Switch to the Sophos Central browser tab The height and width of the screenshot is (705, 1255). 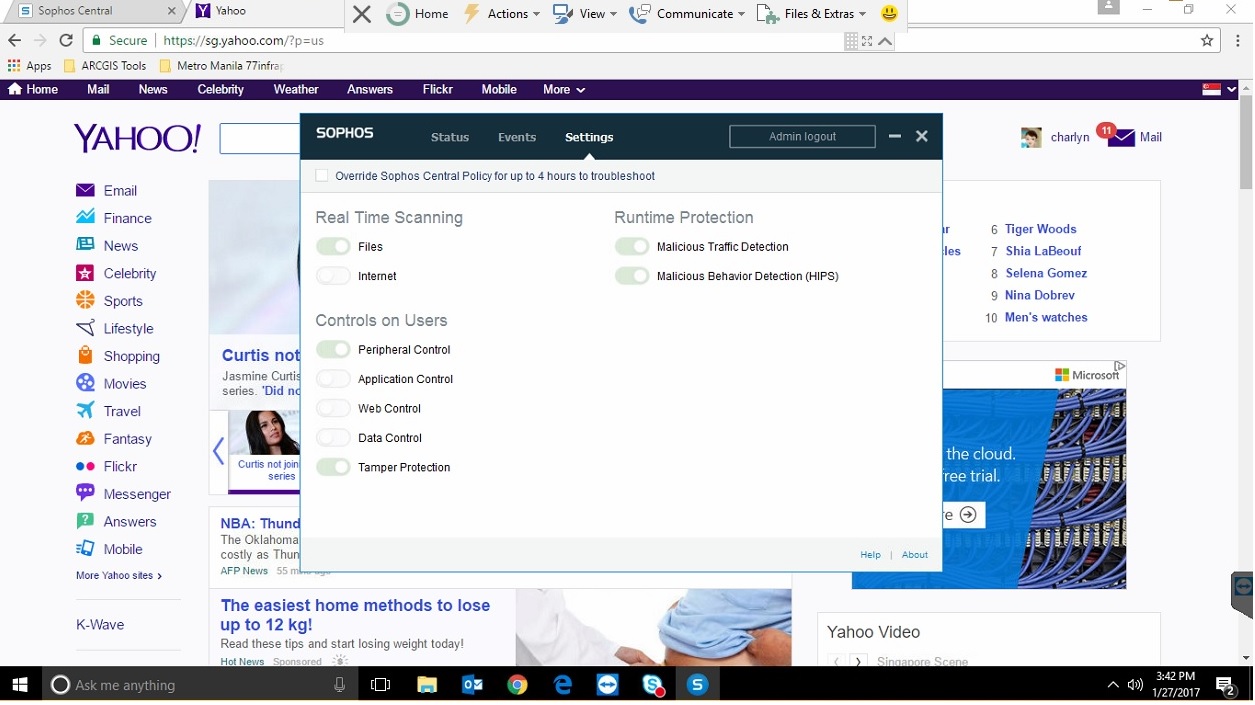(x=95, y=11)
